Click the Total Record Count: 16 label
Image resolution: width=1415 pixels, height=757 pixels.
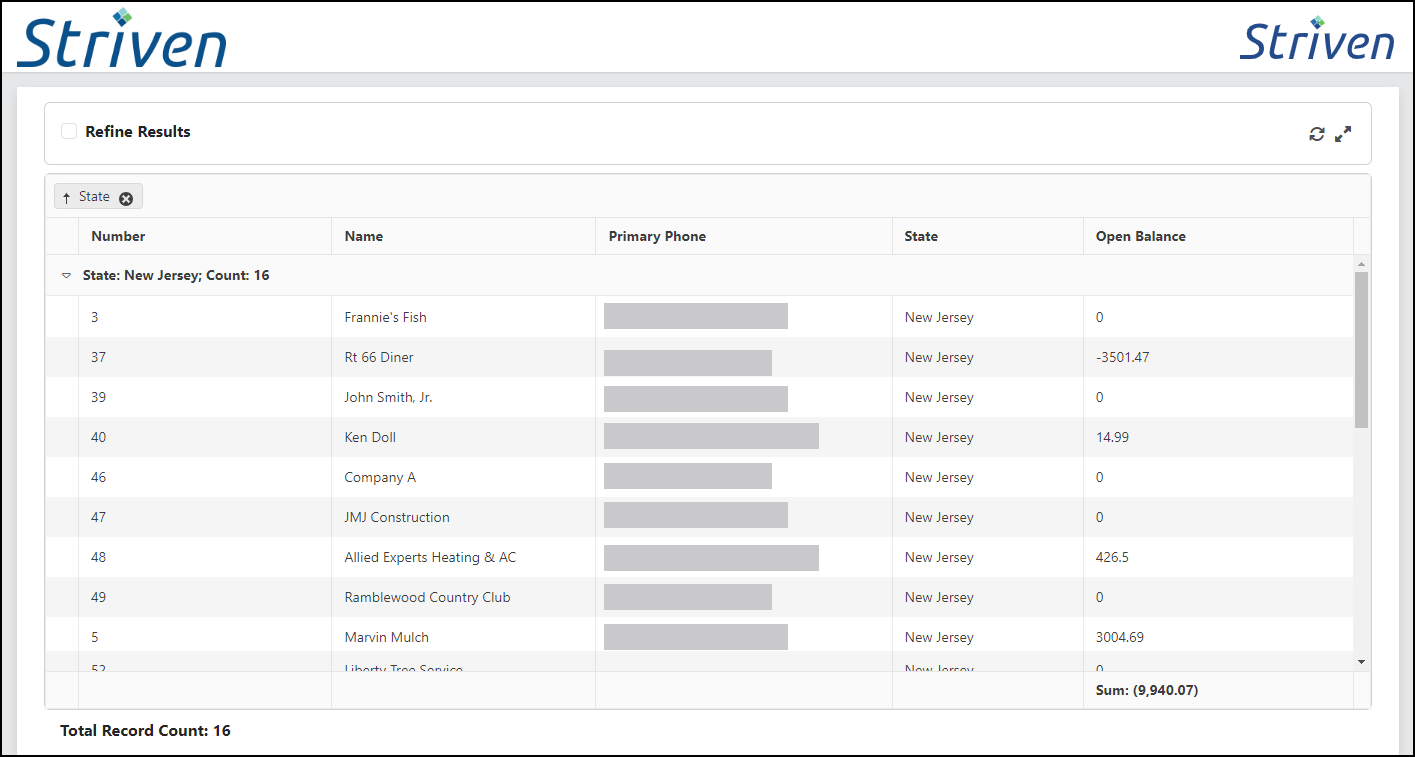click(x=145, y=731)
